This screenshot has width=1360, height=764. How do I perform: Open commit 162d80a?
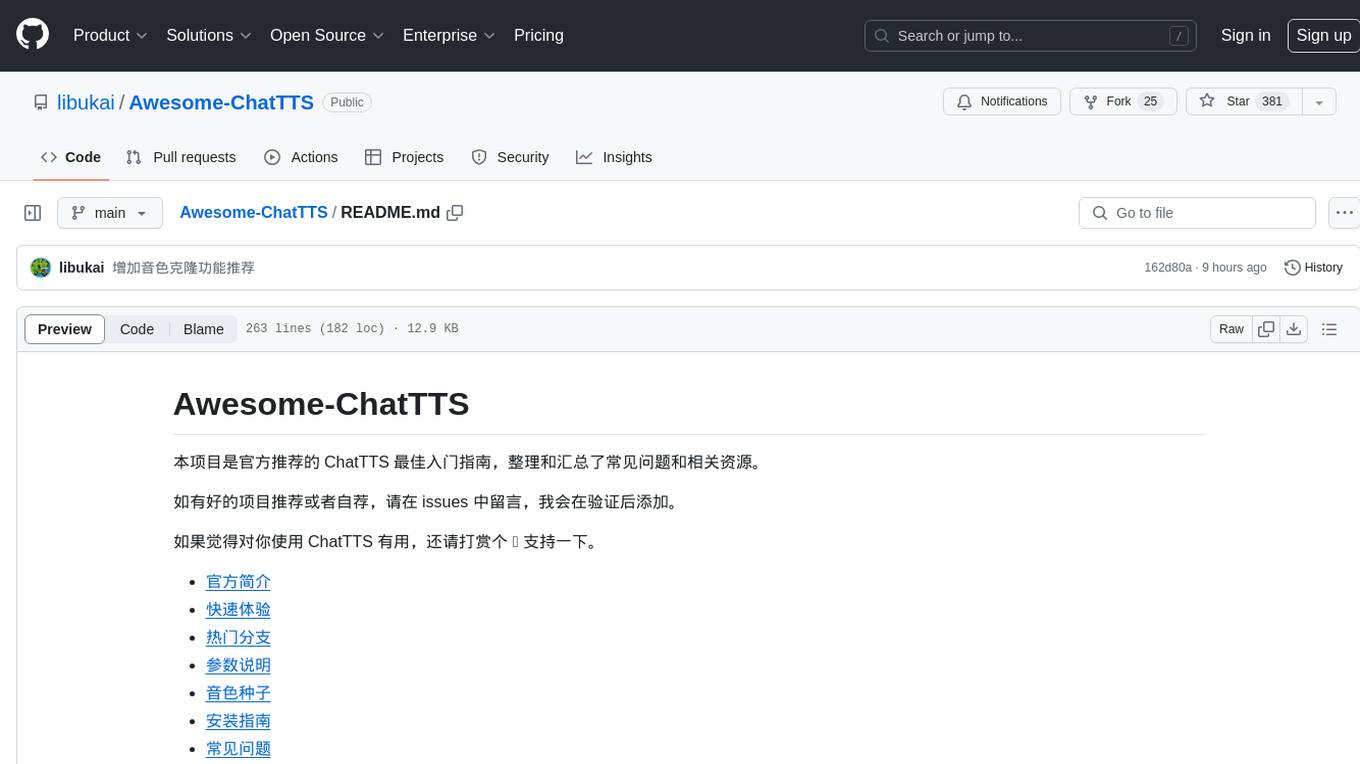click(1168, 268)
